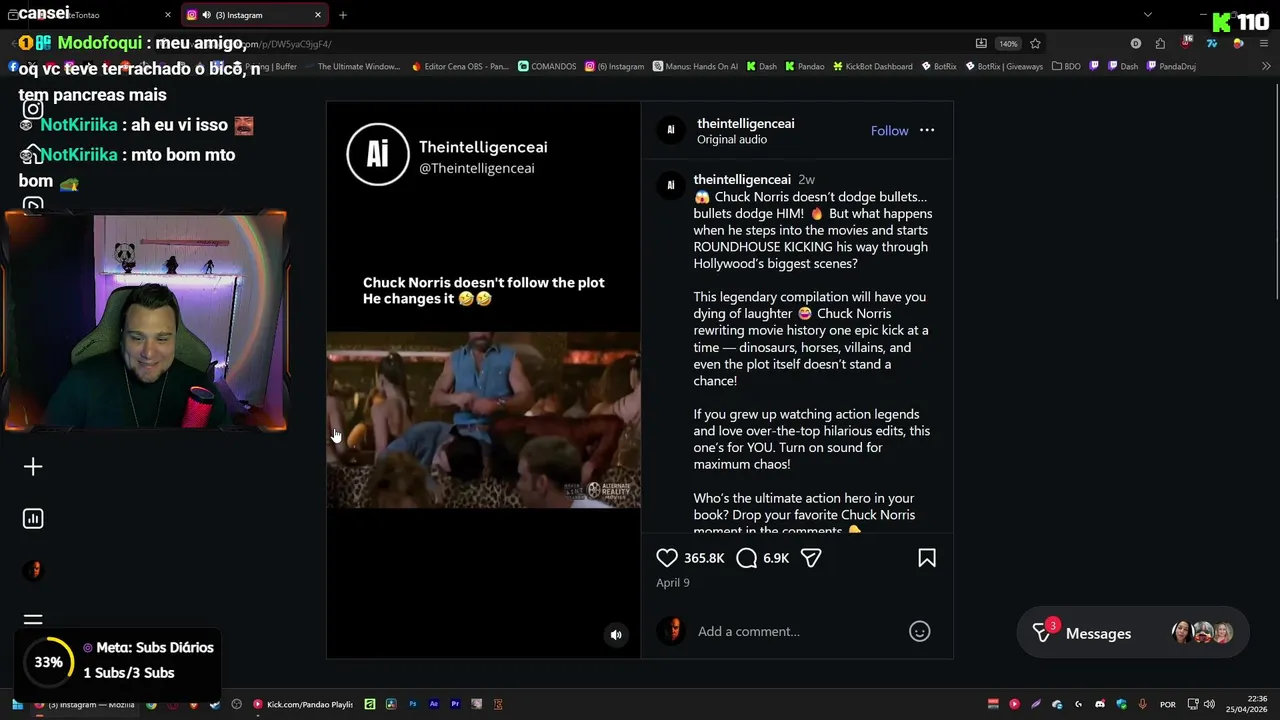1280x720 pixels.
Task: Open the Manus: Hands On AI bookmark
Action: tap(696, 66)
